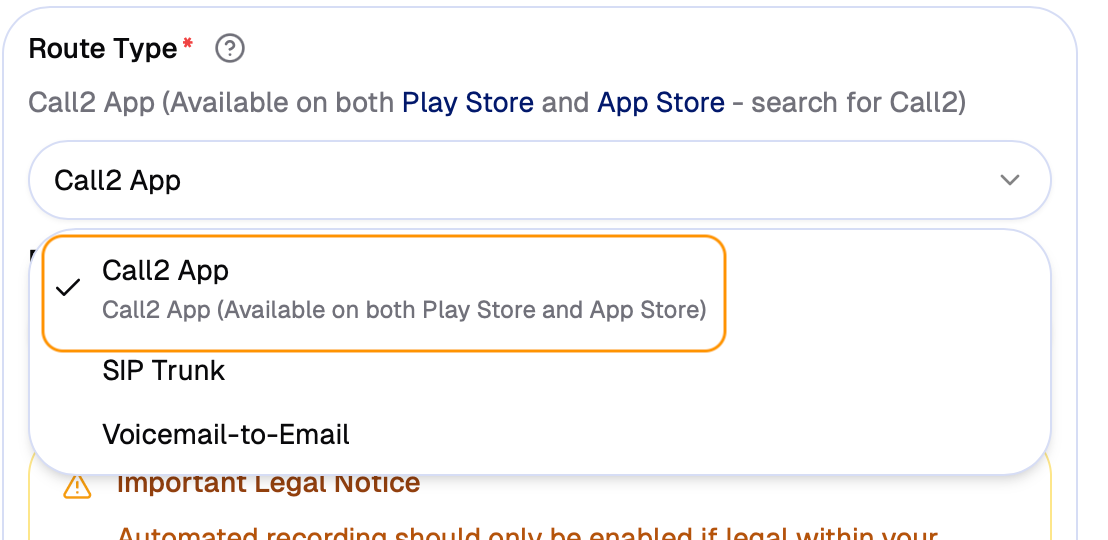Click the Route Type combo box field
1108x540 pixels.
point(540,180)
